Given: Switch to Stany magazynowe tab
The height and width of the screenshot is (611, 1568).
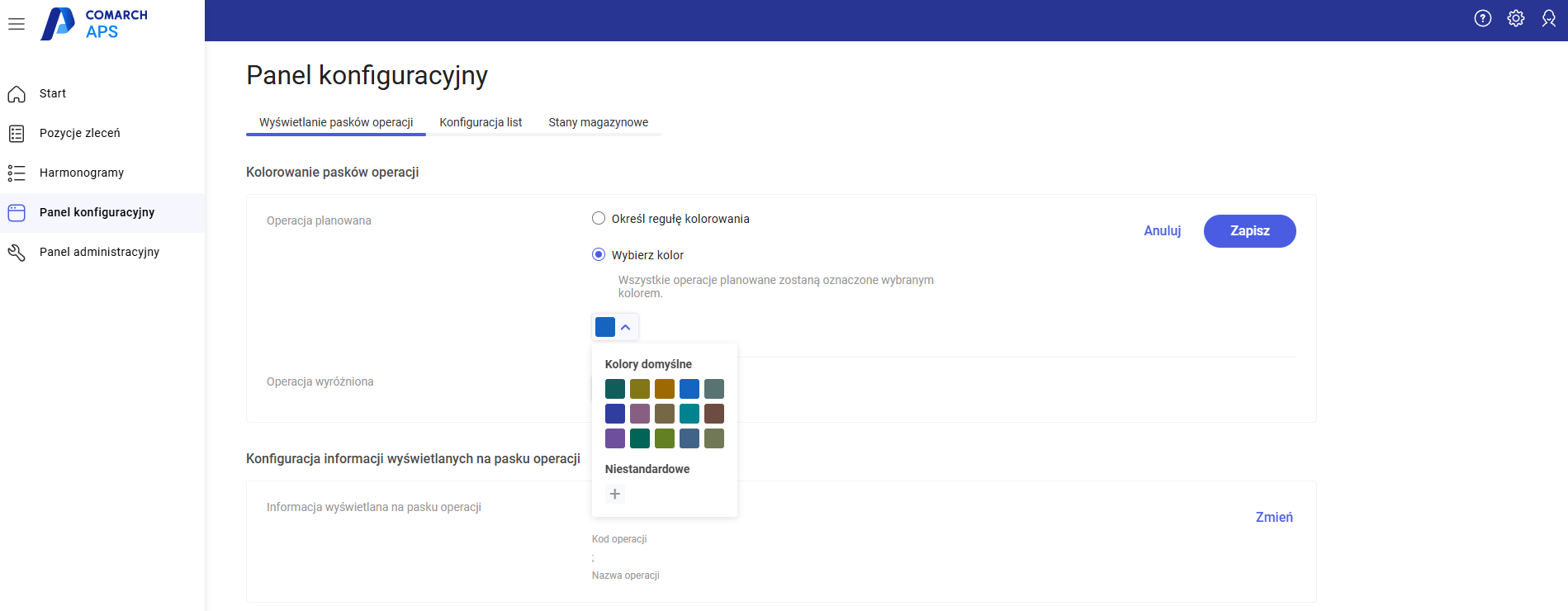Looking at the screenshot, I should 598,122.
